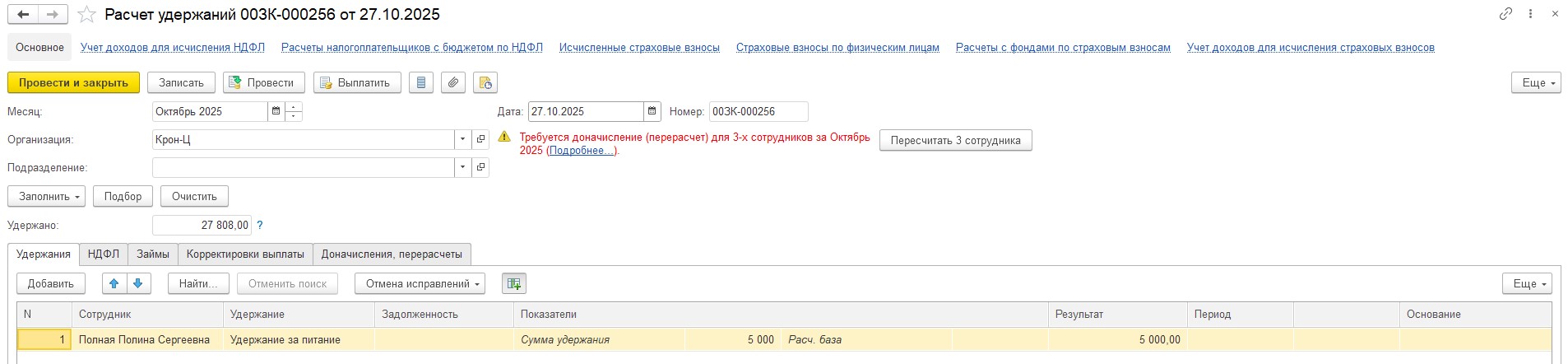Viewport: 1568px width, 364px height.
Task: Move the row down with blue arrow
Action: (x=137, y=284)
